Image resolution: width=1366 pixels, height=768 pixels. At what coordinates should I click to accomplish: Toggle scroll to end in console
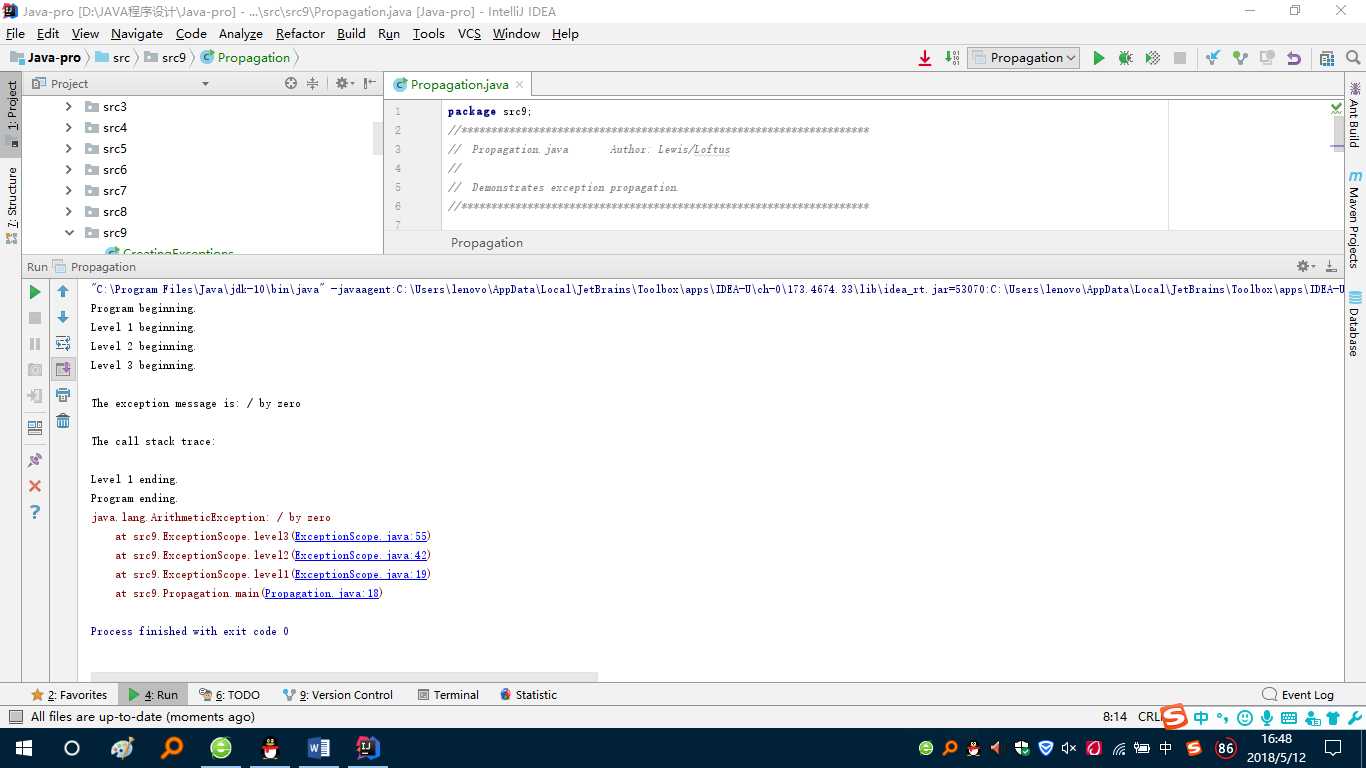tap(63, 369)
